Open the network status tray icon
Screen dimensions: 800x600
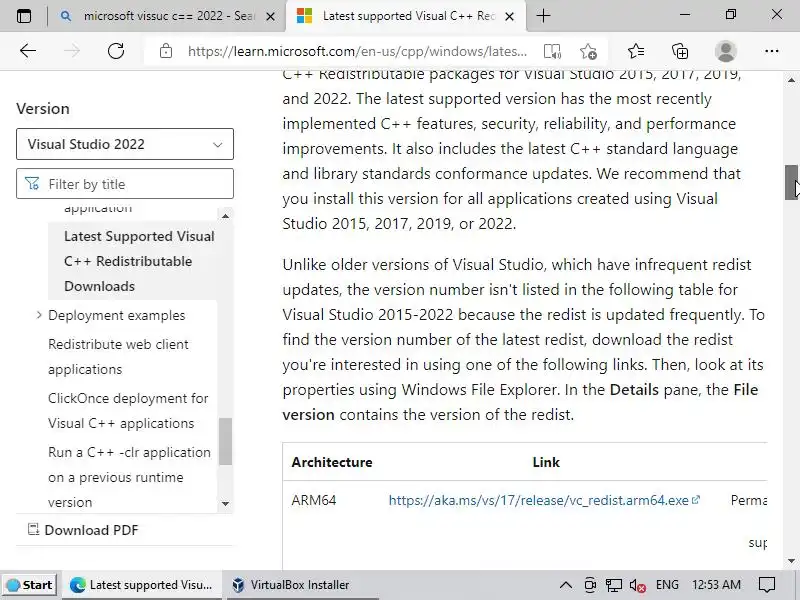point(614,585)
